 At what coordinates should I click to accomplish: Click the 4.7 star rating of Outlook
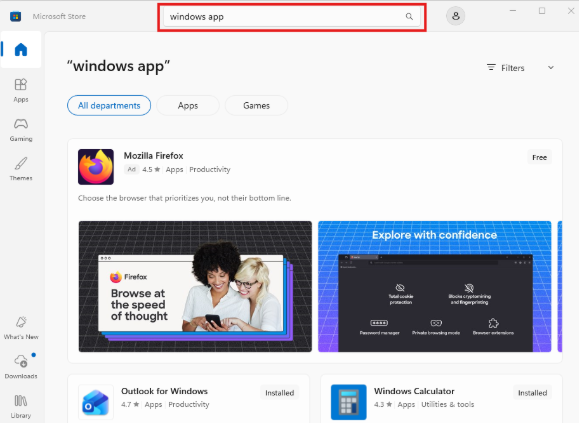coord(130,405)
